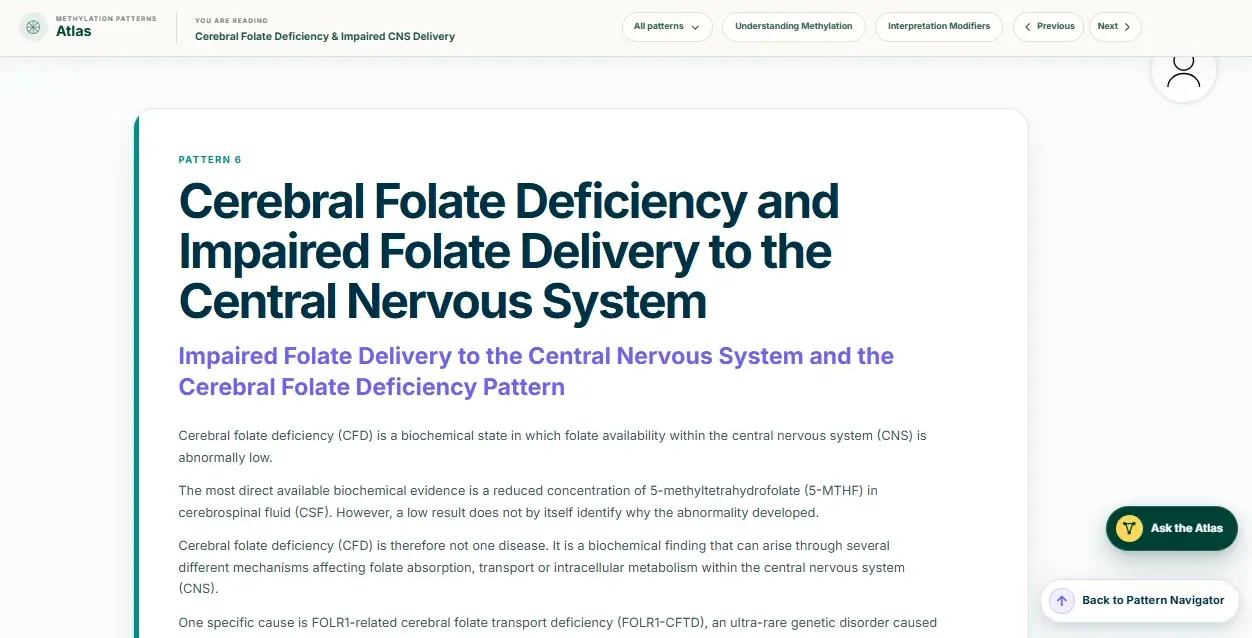Viewport: 1252px width, 638px height.
Task: Click the purple Impaired Folate Delivery subheading
Action: [536, 371]
